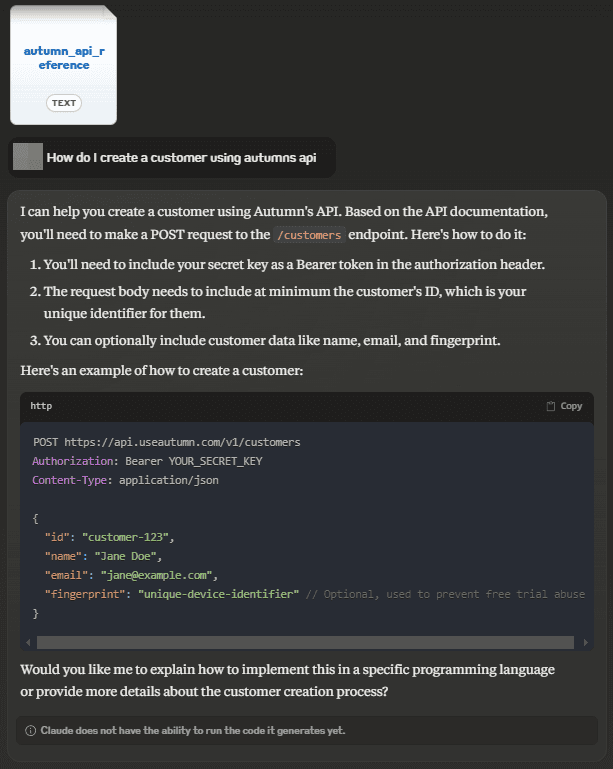Open the autumn_api_reference text attachment
This screenshot has width=613, height=769.
click(63, 65)
